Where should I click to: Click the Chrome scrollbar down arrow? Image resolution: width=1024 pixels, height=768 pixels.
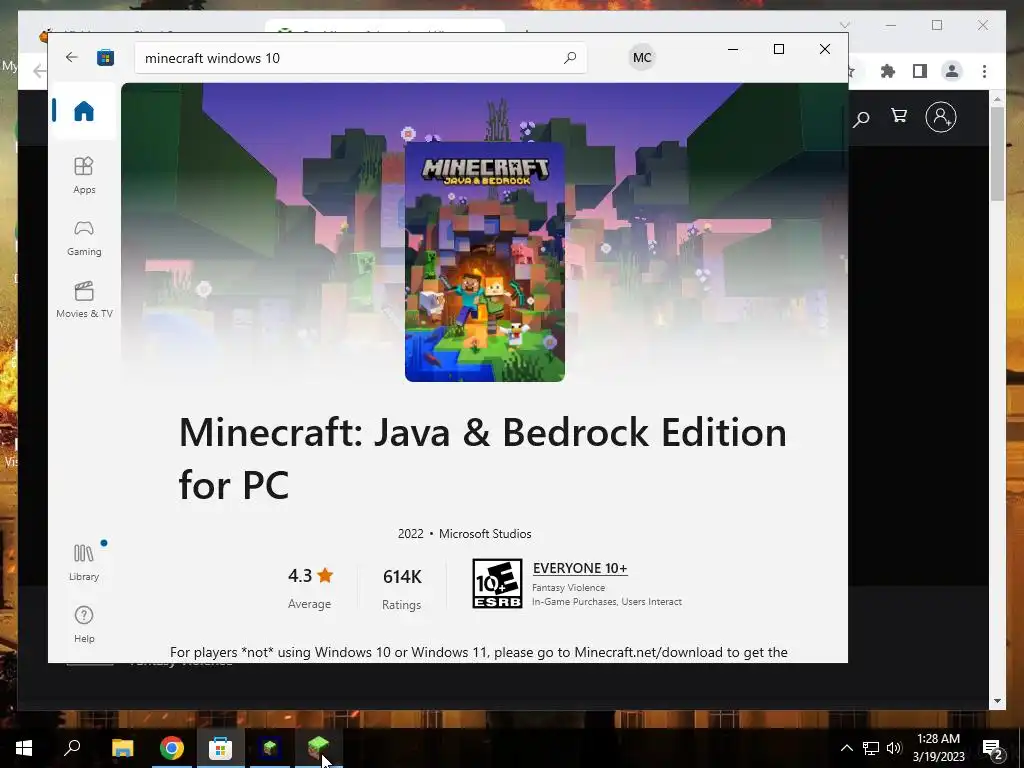point(997,701)
